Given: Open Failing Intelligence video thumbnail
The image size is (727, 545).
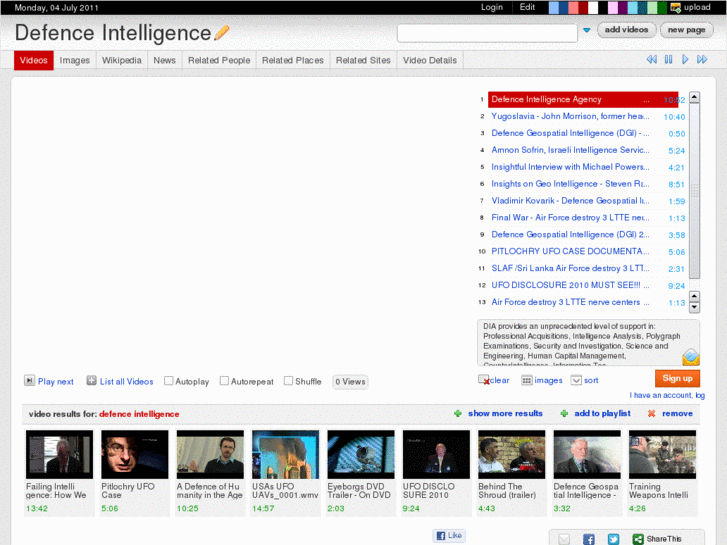Looking at the screenshot, I should pyautogui.click(x=59, y=454).
